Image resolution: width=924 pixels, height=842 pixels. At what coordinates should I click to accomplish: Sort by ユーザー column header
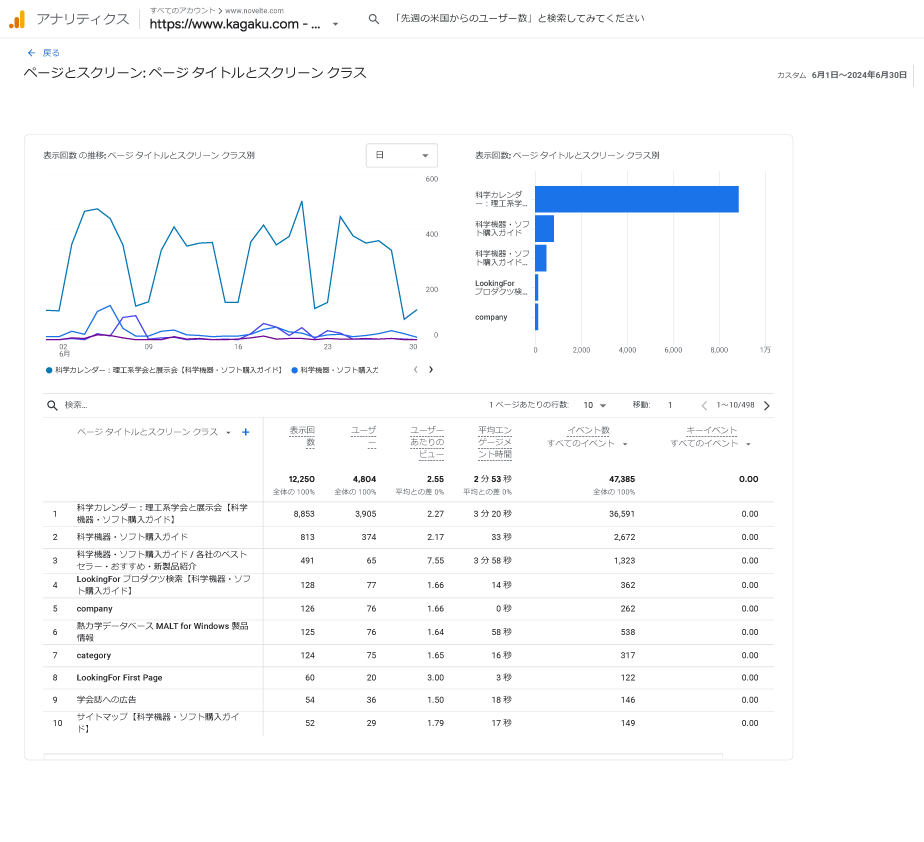363,437
